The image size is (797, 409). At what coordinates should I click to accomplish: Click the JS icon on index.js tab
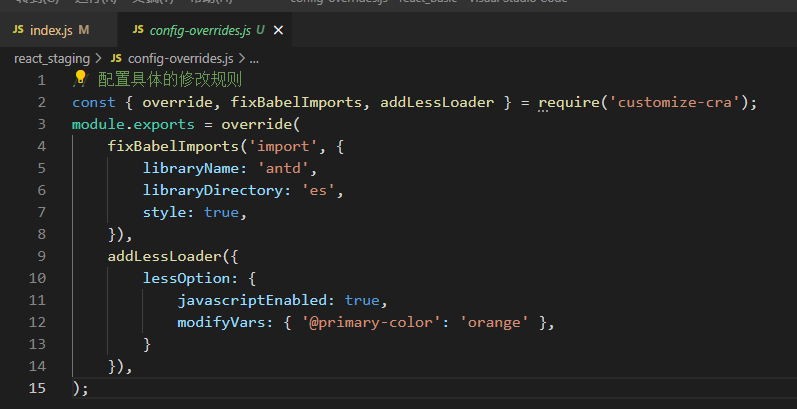click(x=18, y=30)
